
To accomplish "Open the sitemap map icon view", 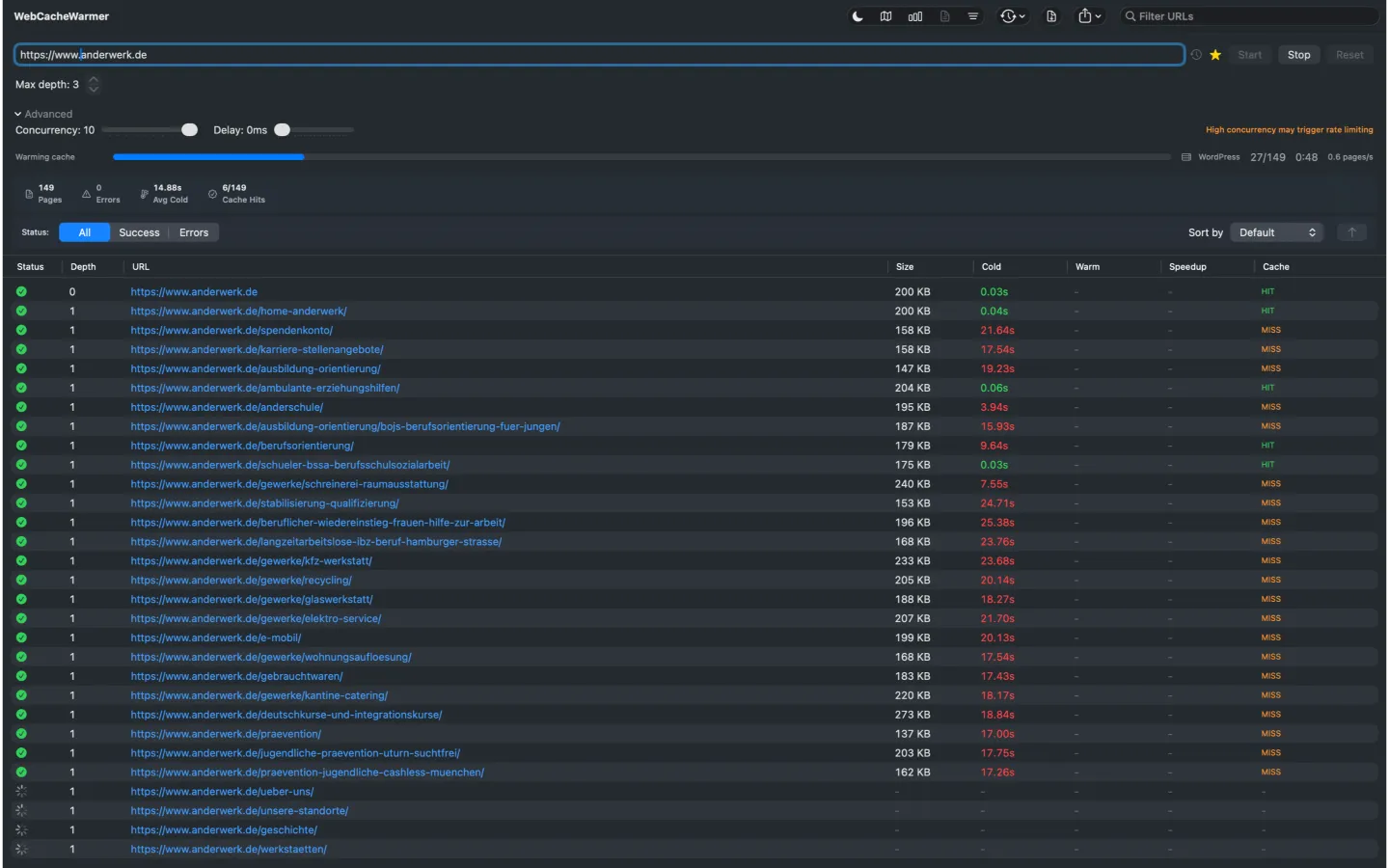I will click(x=886, y=16).
